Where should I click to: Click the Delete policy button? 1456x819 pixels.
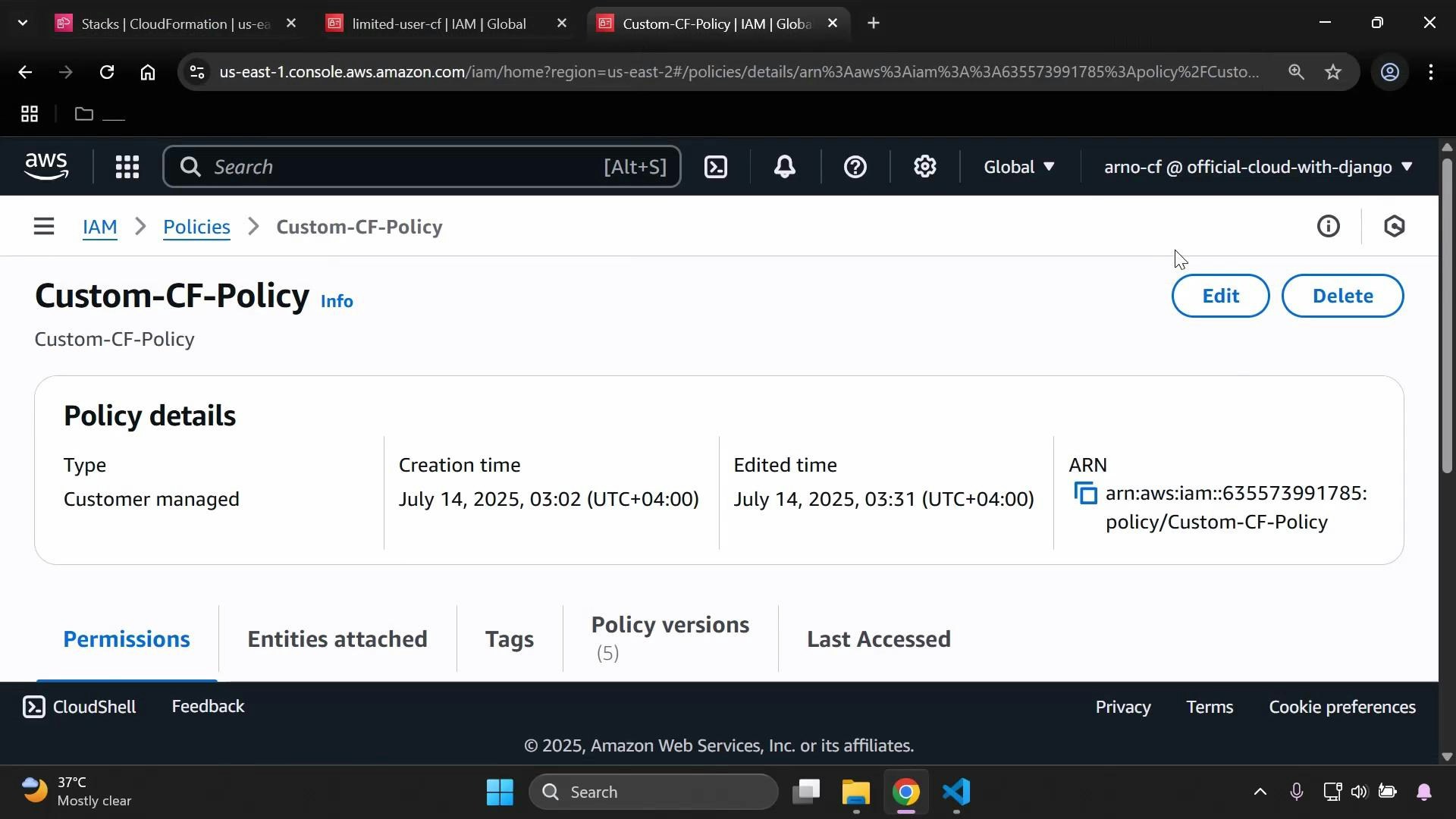tap(1342, 296)
